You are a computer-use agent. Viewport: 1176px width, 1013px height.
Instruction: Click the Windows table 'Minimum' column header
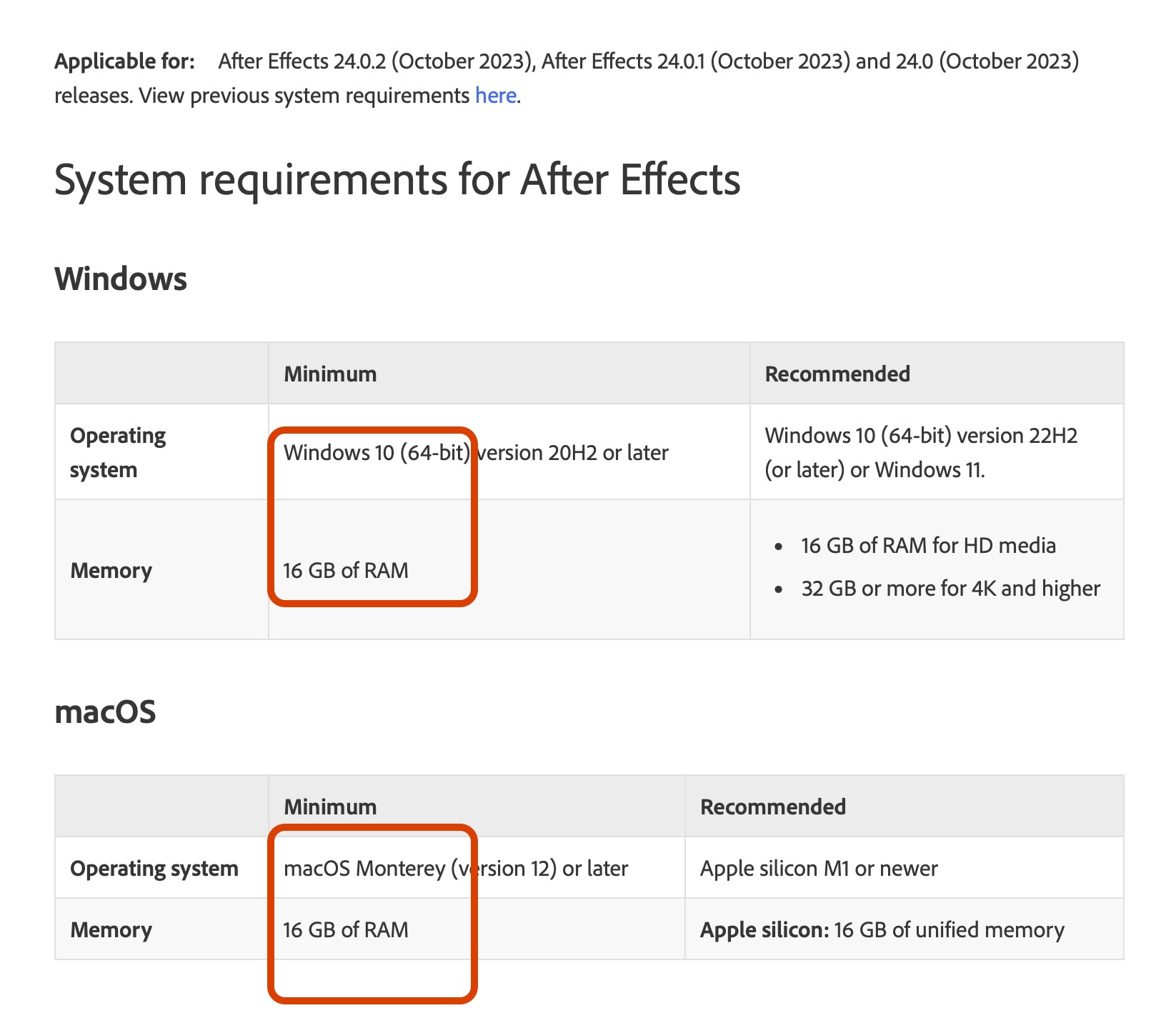pyautogui.click(x=330, y=374)
